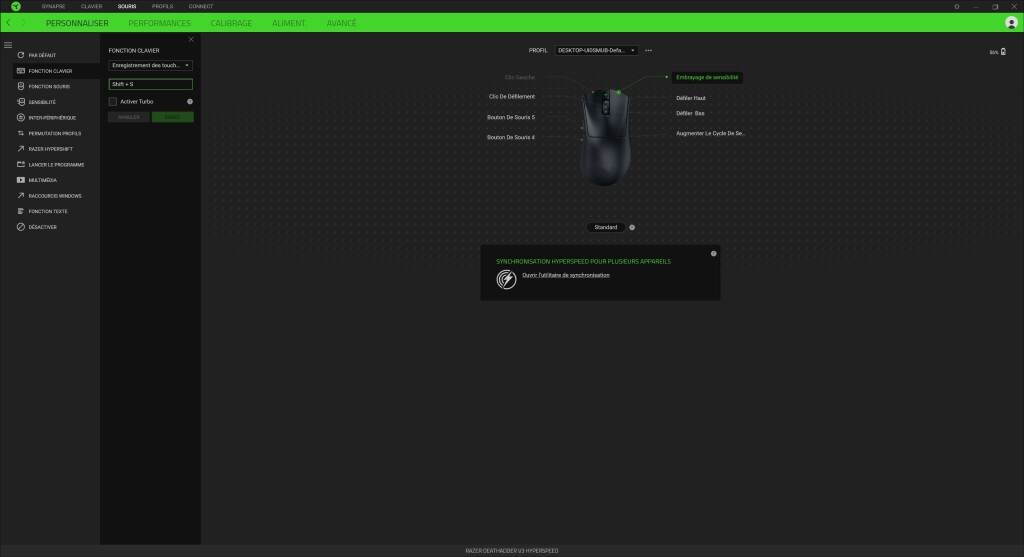Enable the Activer Turbo checkbox

(x=113, y=102)
